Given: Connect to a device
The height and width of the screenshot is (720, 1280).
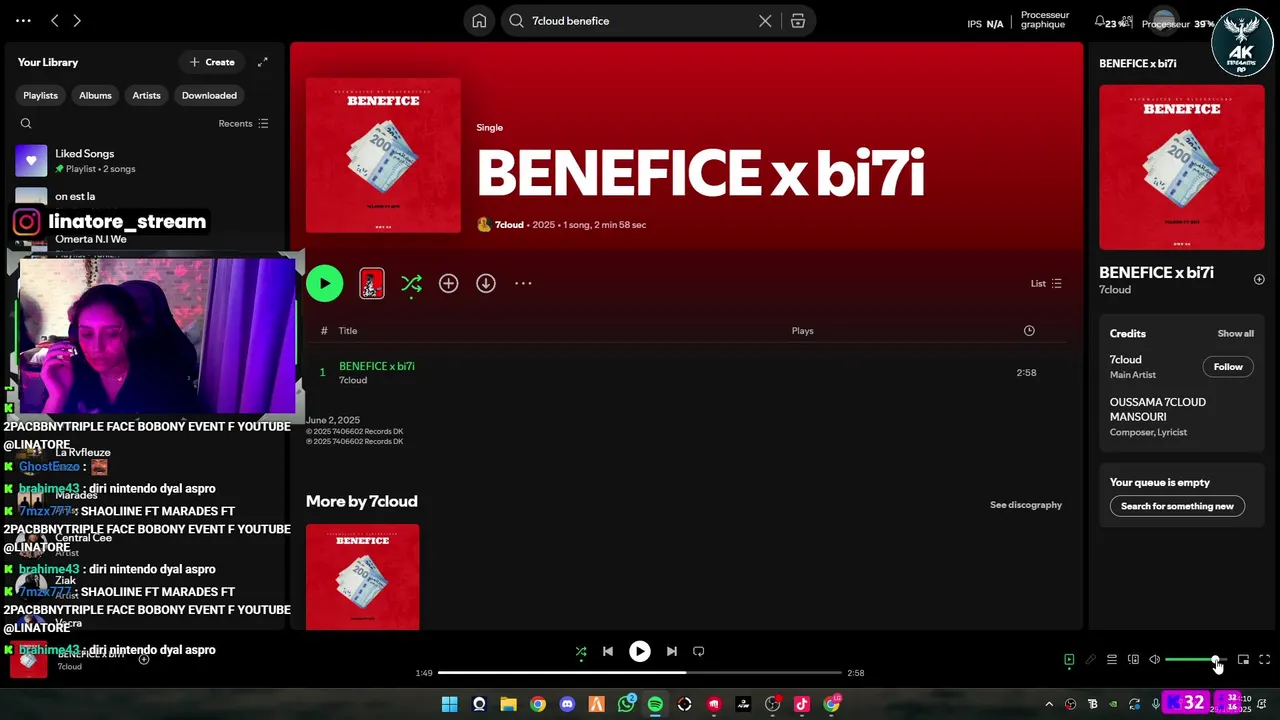Looking at the screenshot, I should pyautogui.click(x=1133, y=660).
